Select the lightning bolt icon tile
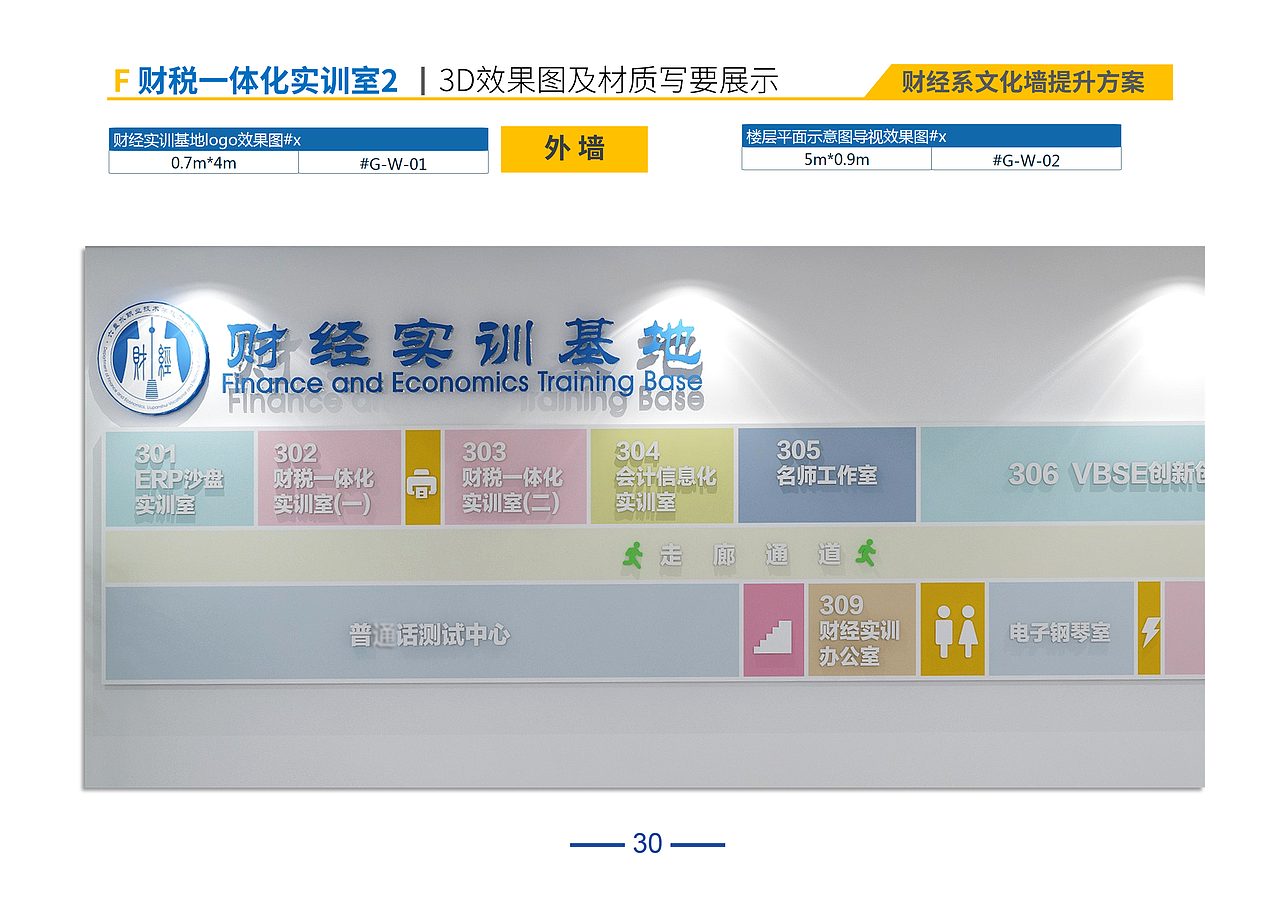Screen dimensions: 1280x905 tap(1151, 630)
